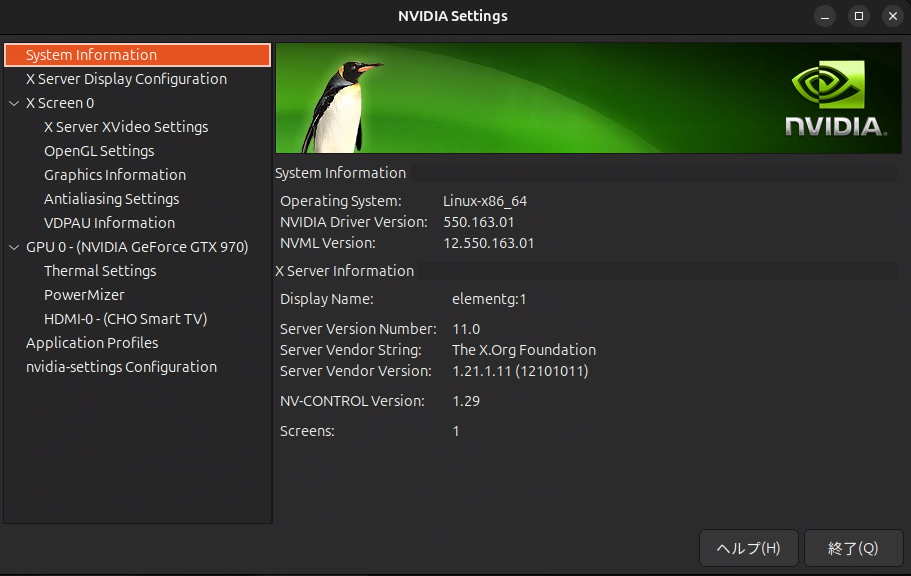Click the Server Vendor String: label
911x576 pixels.
pyautogui.click(x=351, y=350)
